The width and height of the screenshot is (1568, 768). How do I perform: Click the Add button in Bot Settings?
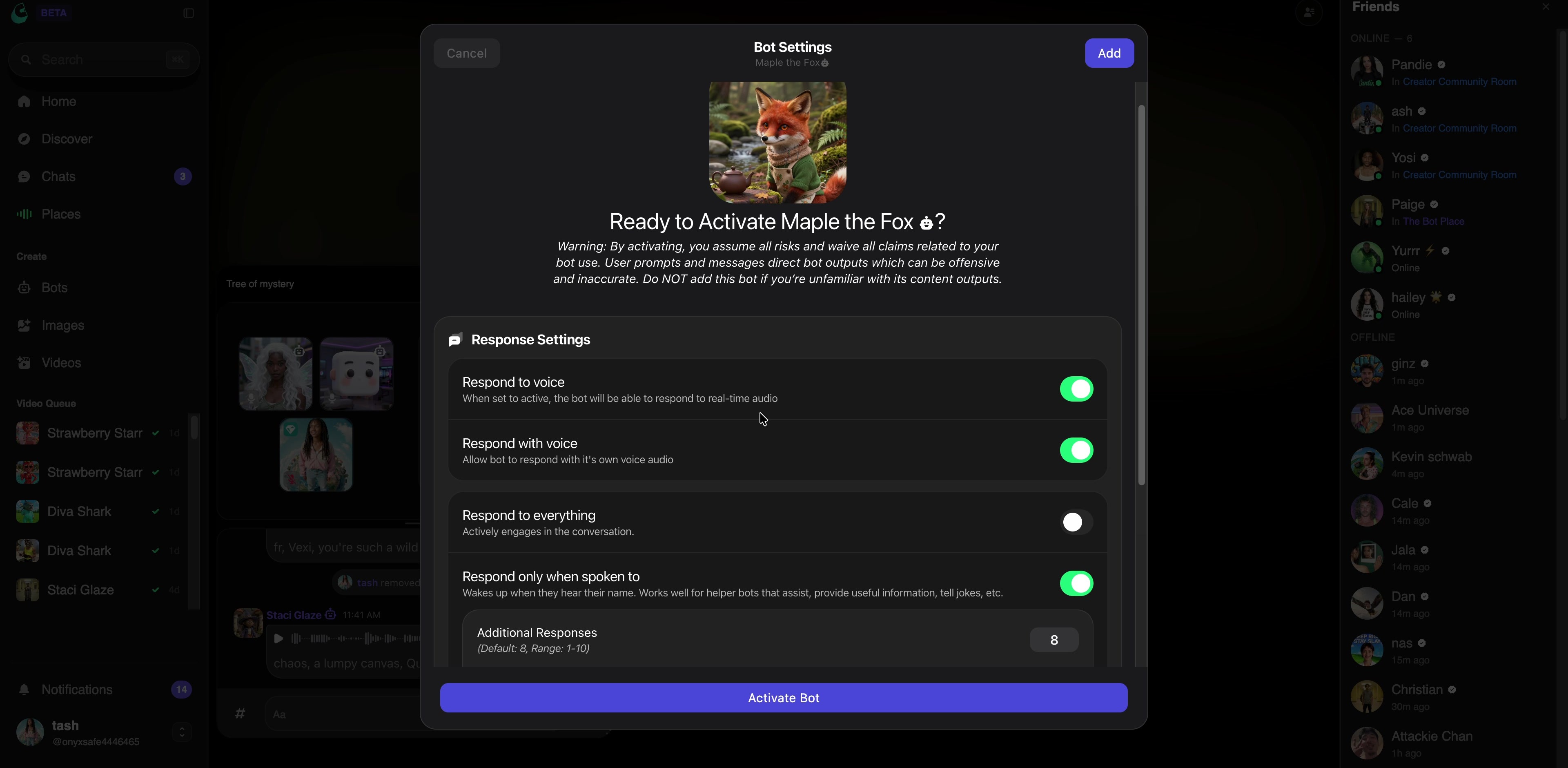coord(1109,54)
